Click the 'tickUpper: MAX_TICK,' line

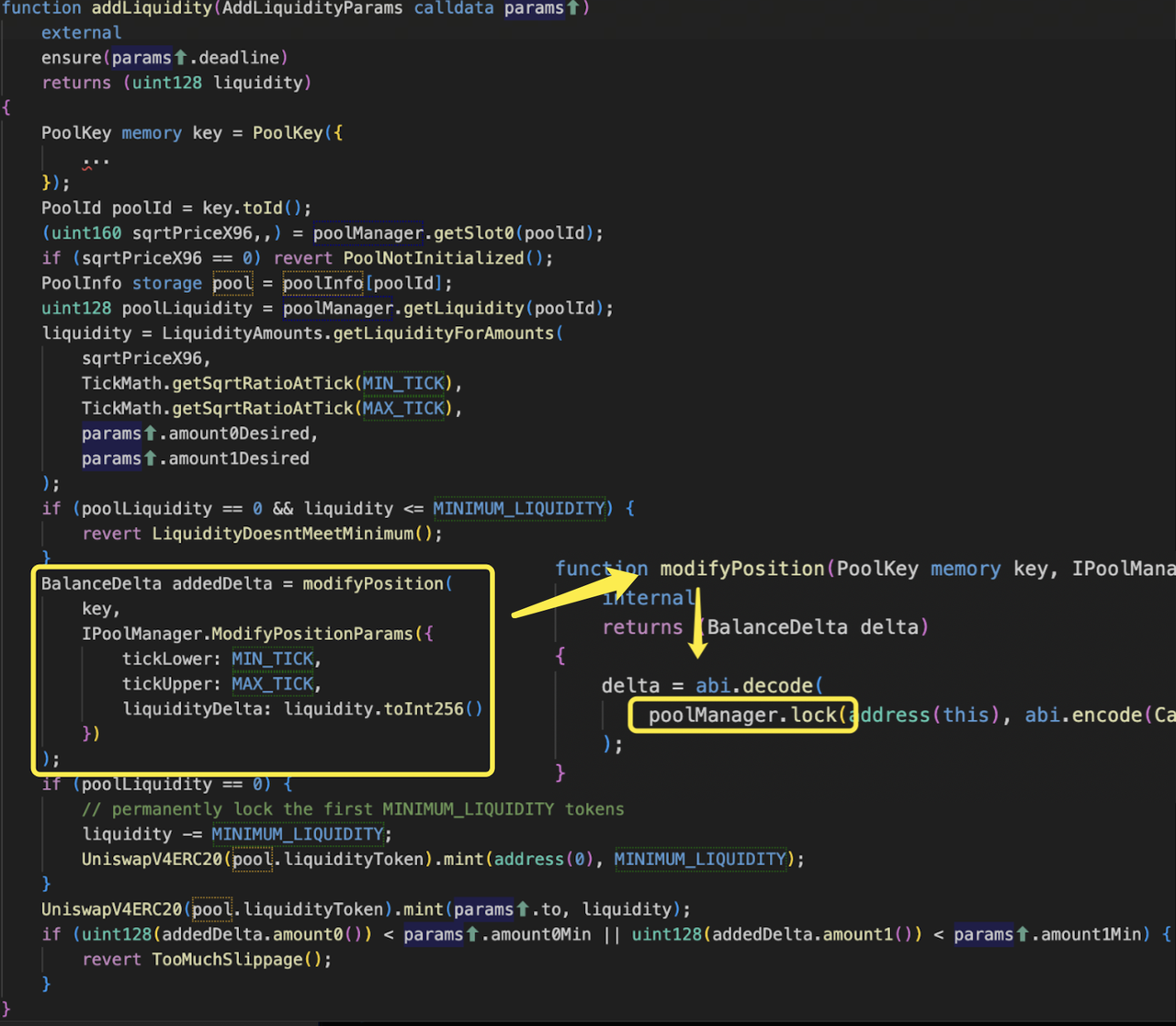pos(221,684)
